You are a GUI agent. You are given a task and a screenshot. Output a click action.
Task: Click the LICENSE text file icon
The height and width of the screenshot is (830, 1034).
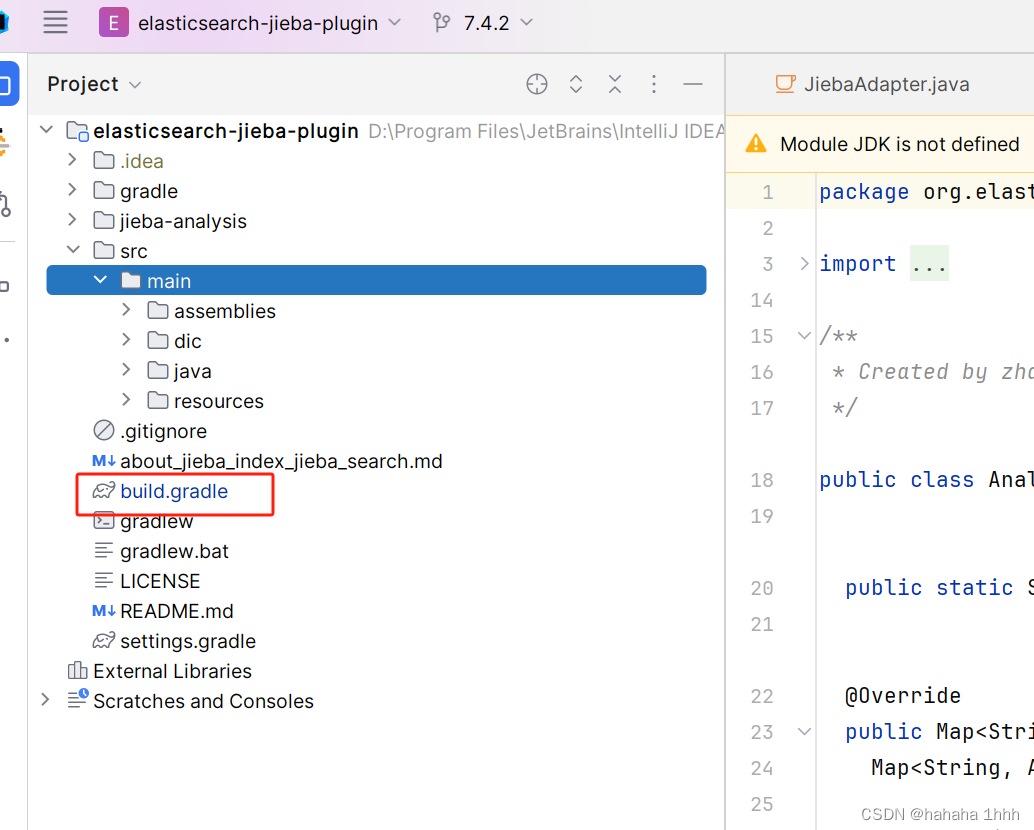click(x=104, y=581)
